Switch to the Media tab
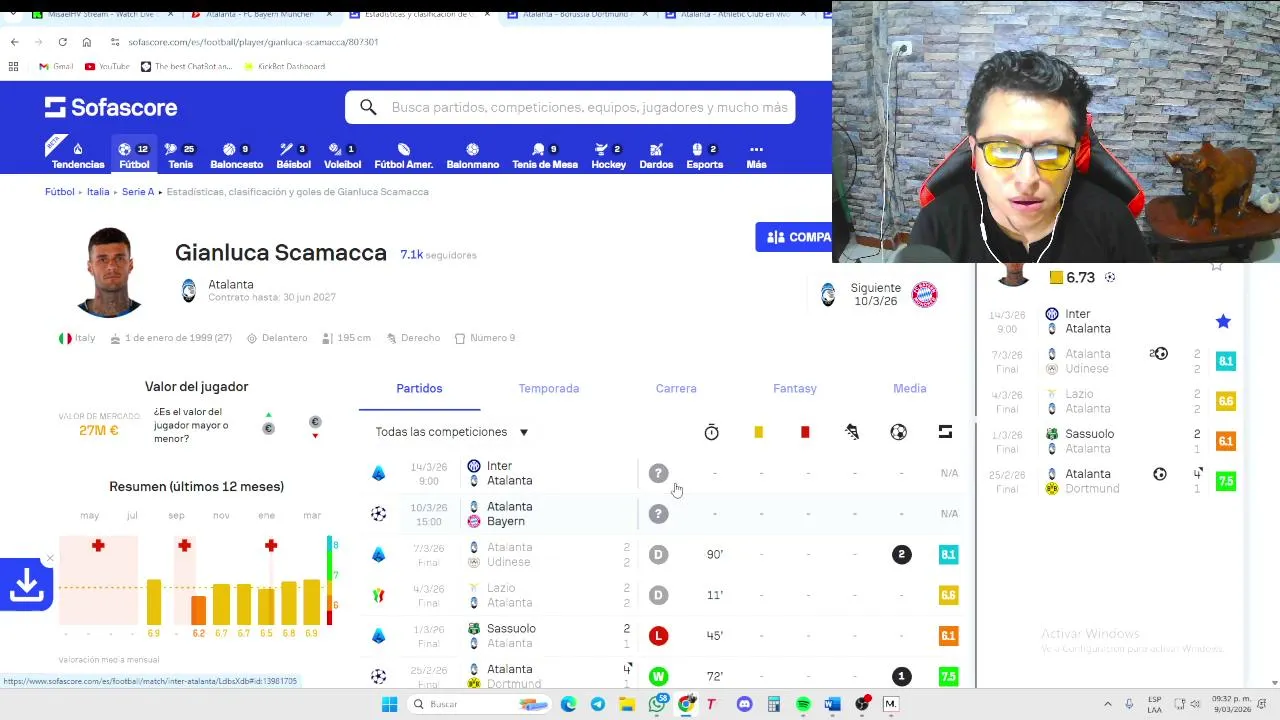 pos(910,388)
